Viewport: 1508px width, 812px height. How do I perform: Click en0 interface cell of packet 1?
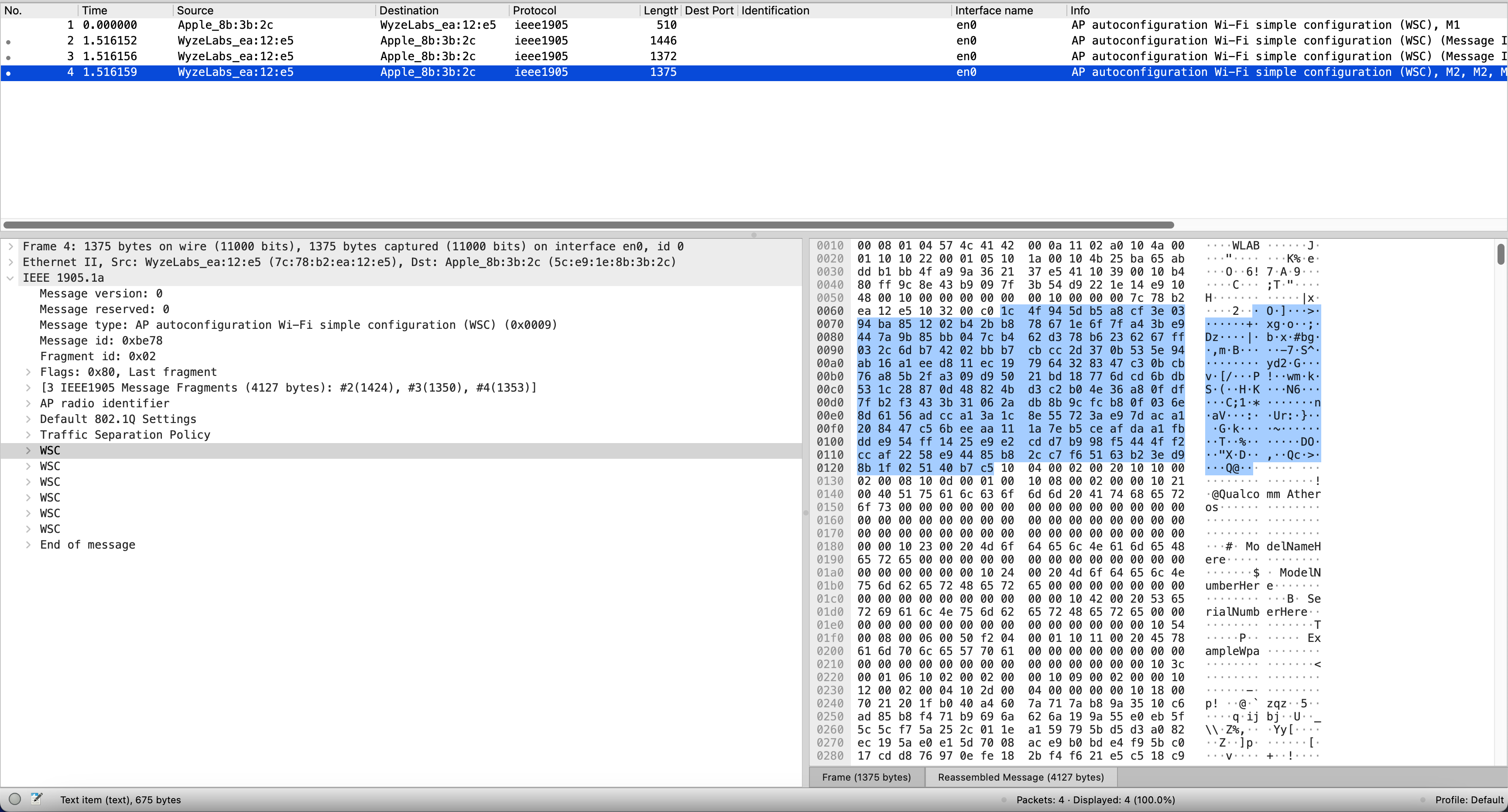click(x=966, y=25)
